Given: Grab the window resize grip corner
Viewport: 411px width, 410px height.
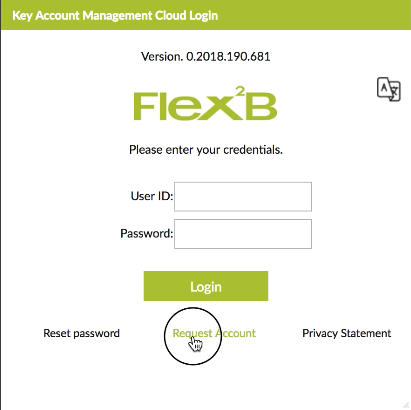Looking at the screenshot, I should pos(406,405).
